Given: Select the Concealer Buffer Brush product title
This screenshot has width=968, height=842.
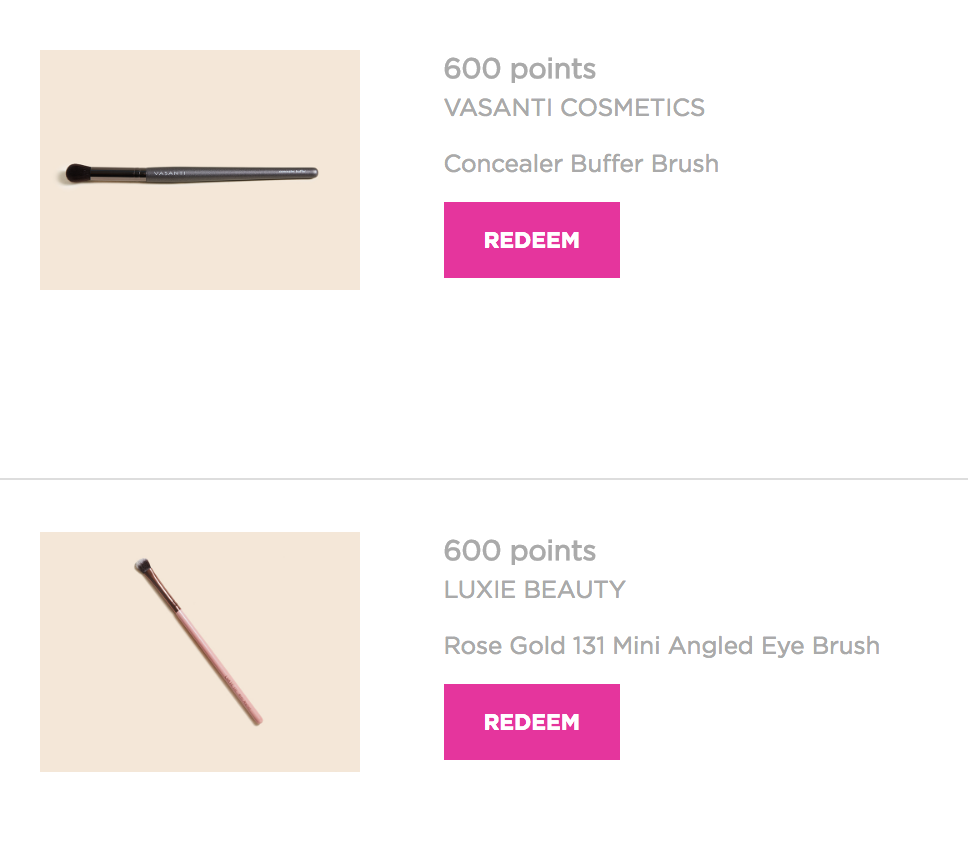Looking at the screenshot, I should [581, 164].
